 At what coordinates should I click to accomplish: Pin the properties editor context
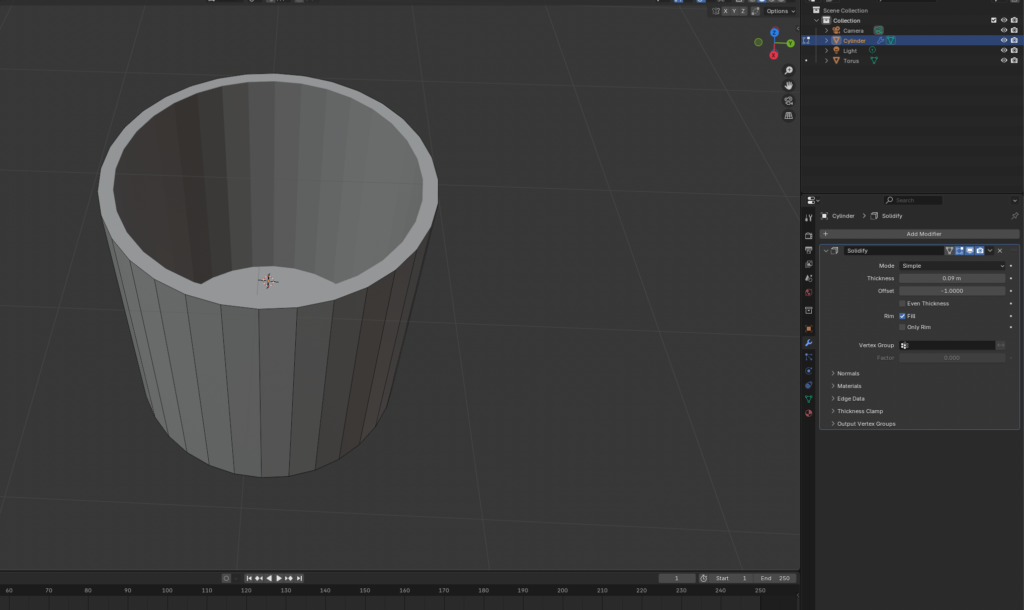click(x=1015, y=216)
